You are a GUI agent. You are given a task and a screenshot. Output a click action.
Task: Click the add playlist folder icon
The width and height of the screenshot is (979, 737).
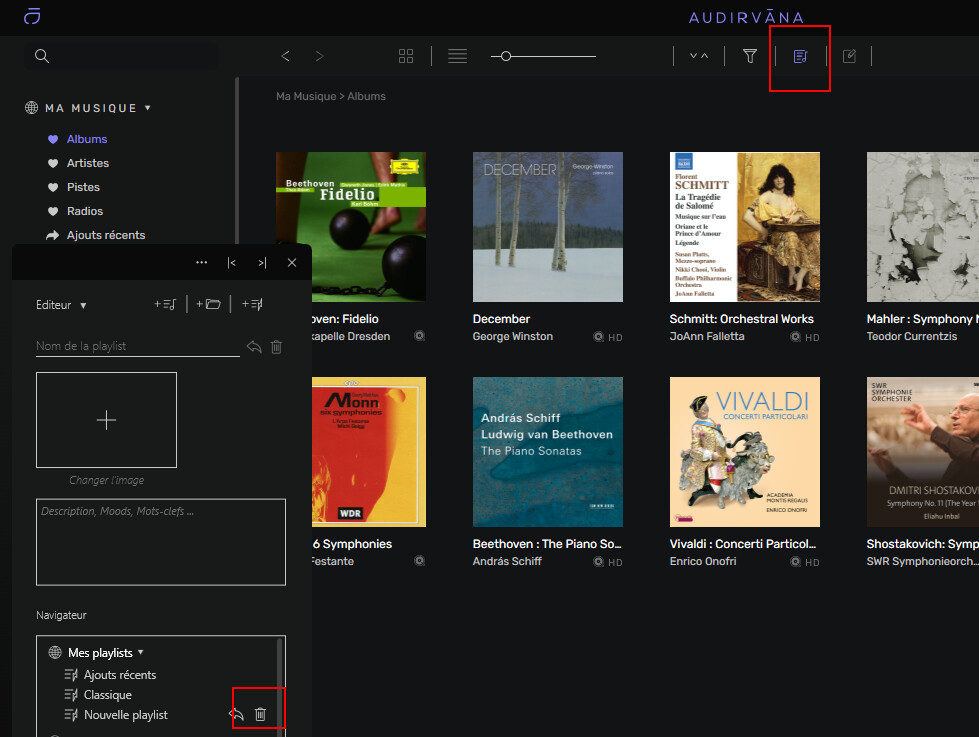[208, 304]
